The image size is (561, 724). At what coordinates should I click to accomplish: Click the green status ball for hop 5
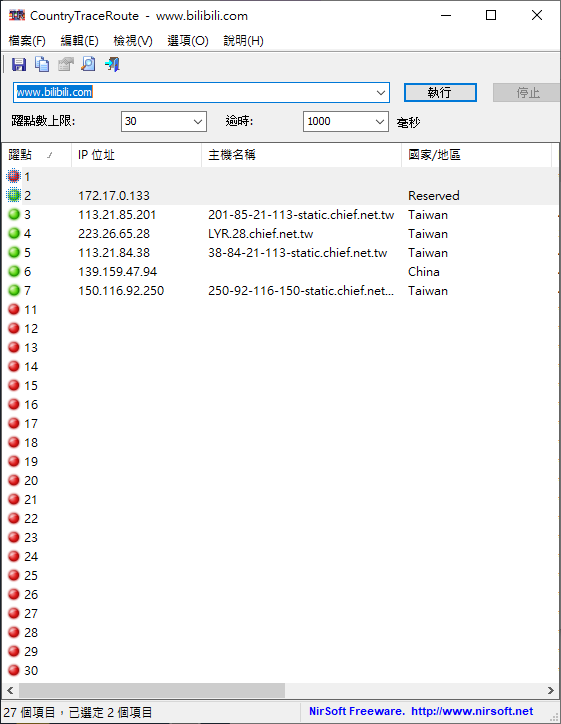click(x=14, y=252)
